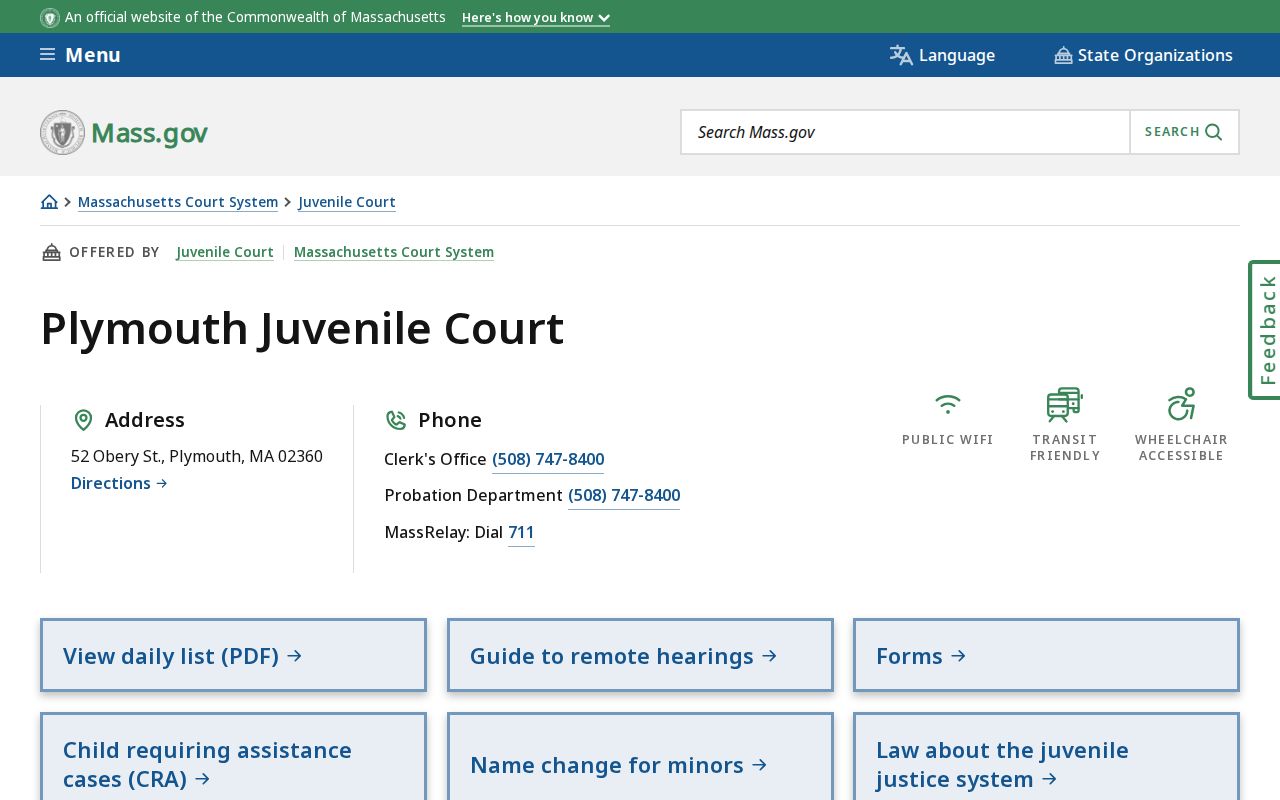Open Massachusetts Court System Offered By link

394,252
